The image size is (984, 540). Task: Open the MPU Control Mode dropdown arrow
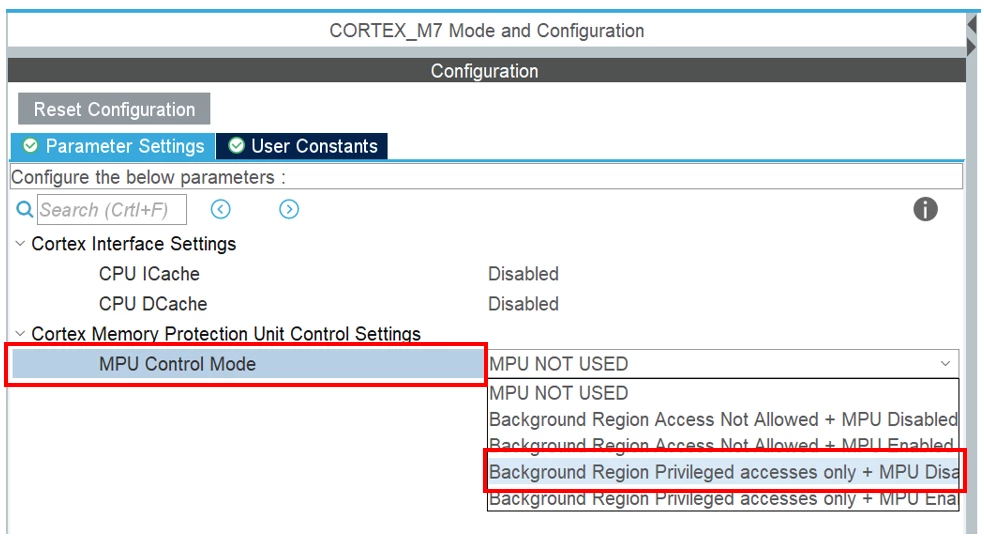(945, 364)
